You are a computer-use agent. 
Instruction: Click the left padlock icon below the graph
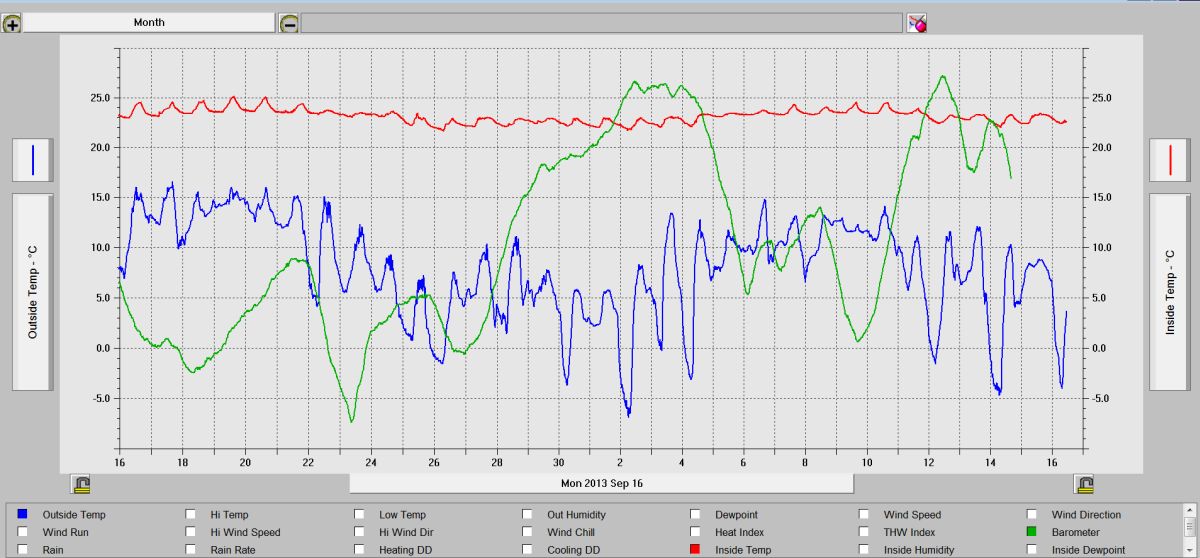(x=82, y=485)
